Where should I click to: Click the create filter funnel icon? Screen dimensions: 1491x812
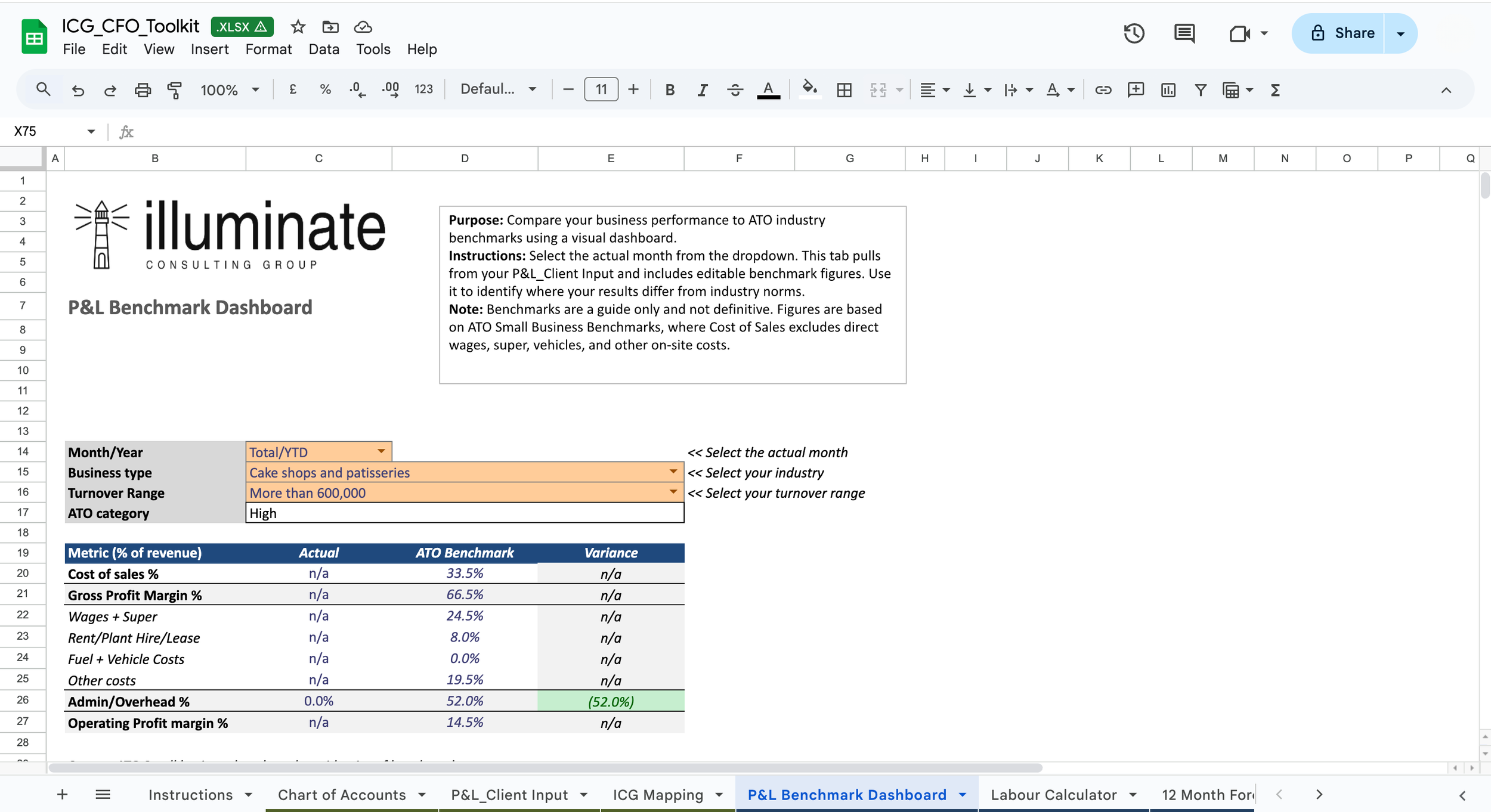tap(1201, 90)
